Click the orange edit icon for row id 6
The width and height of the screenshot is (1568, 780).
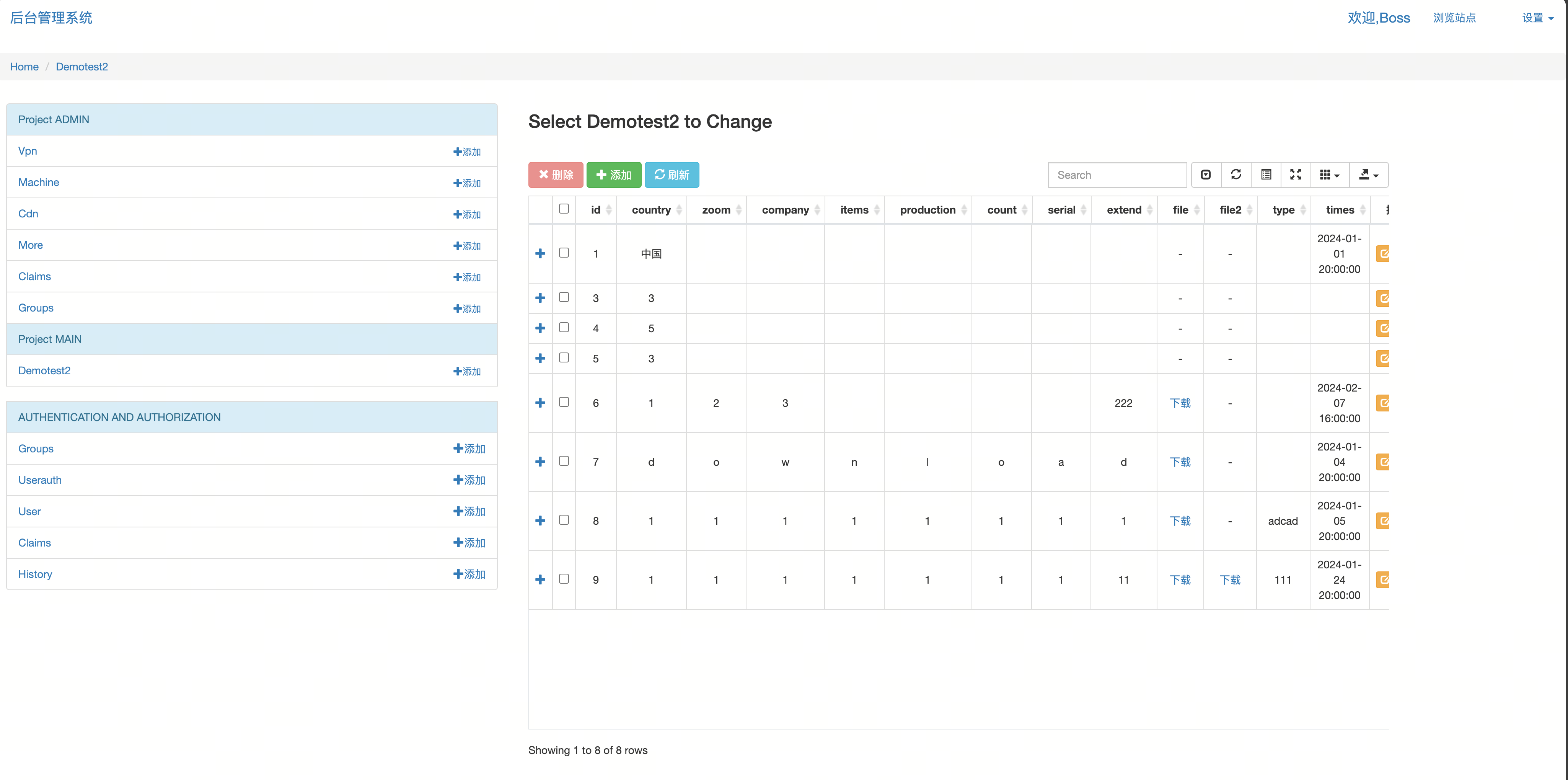(x=1383, y=403)
